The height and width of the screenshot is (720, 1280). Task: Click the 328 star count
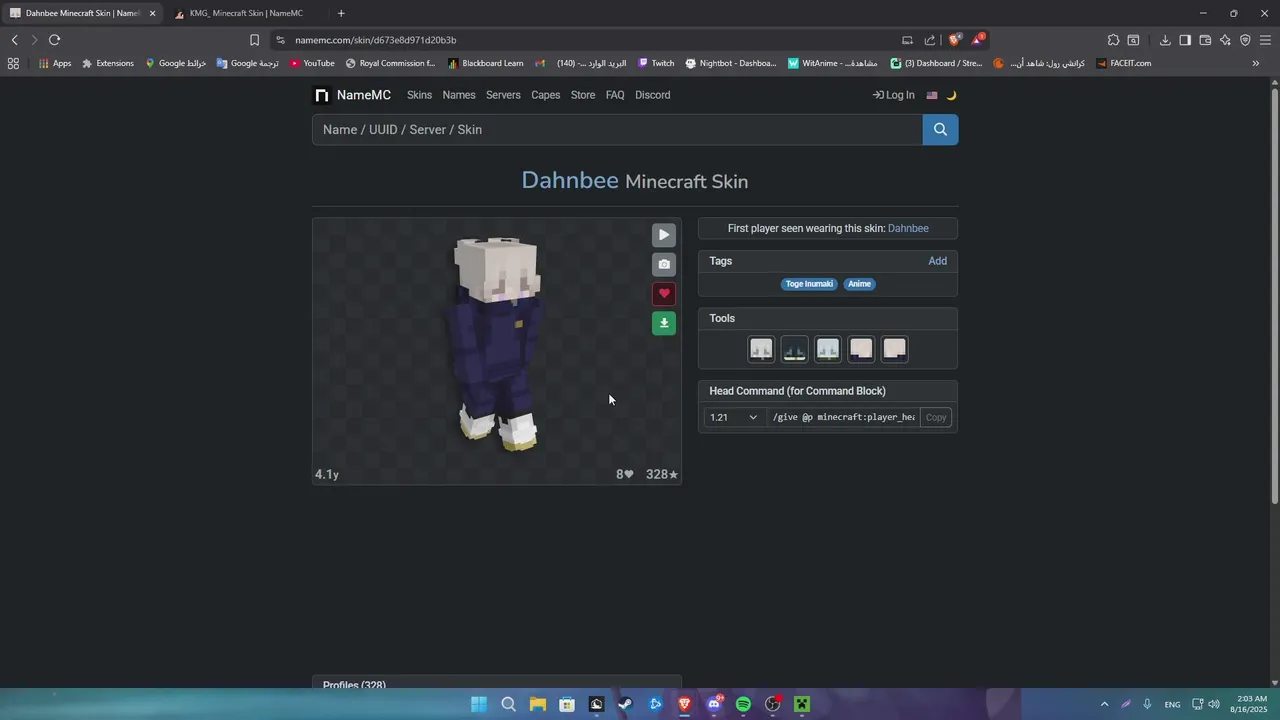(x=662, y=474)
